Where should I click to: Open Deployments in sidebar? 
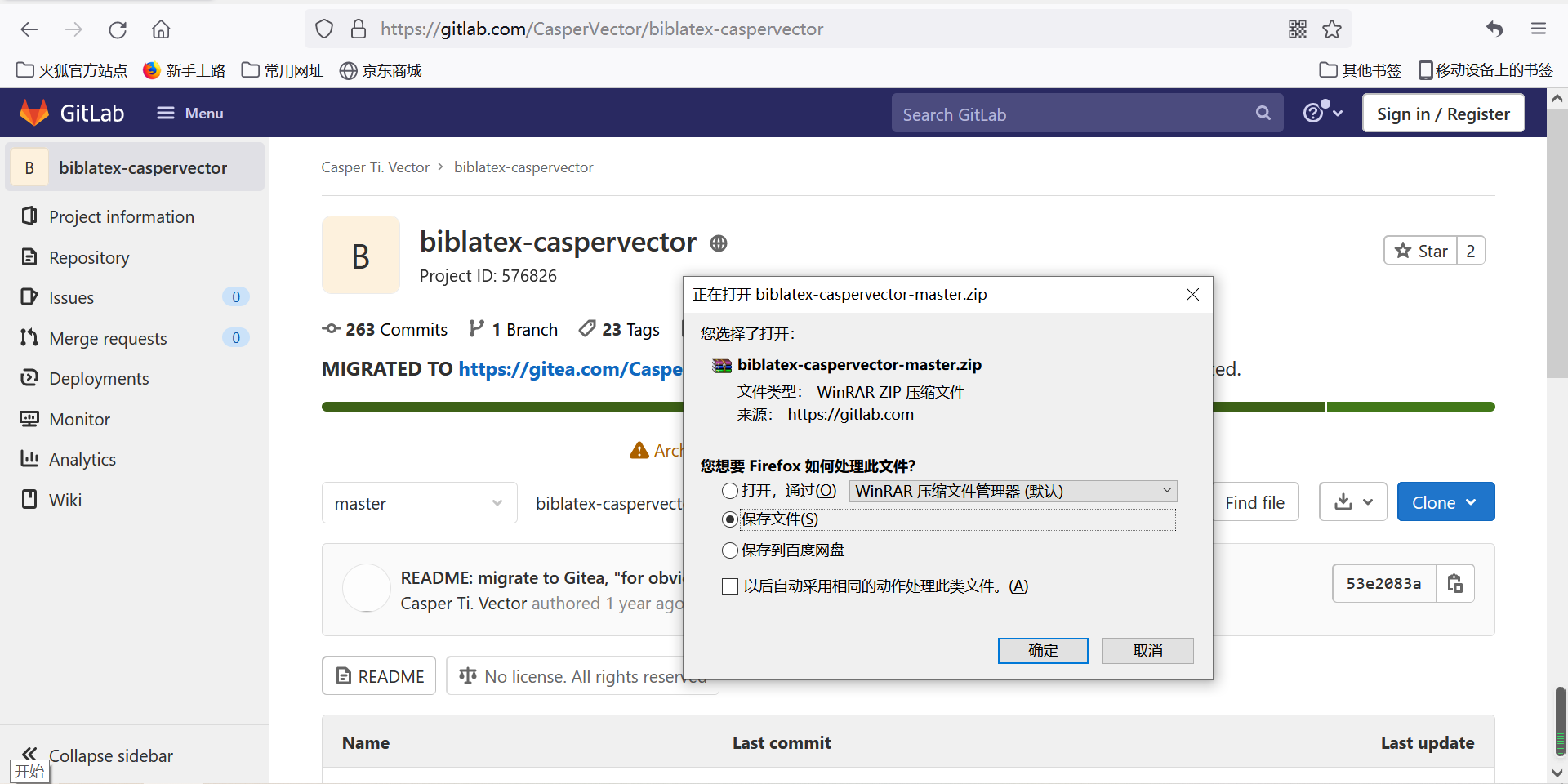pyautogui.click(x=99, y=378)
